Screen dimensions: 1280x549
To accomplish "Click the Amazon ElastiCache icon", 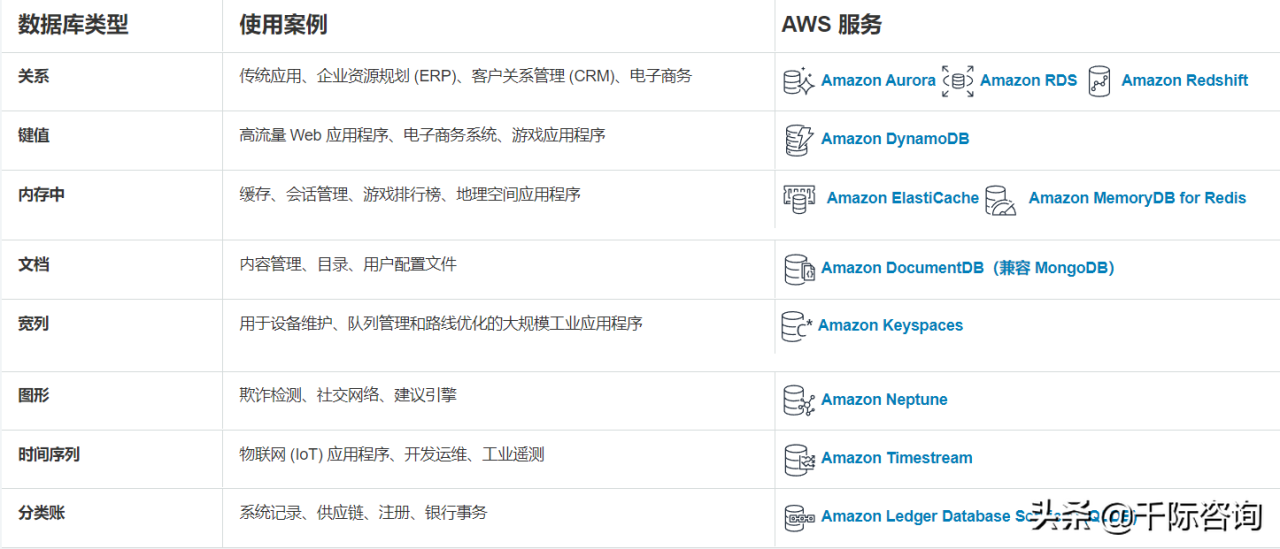I will point(799,198).
